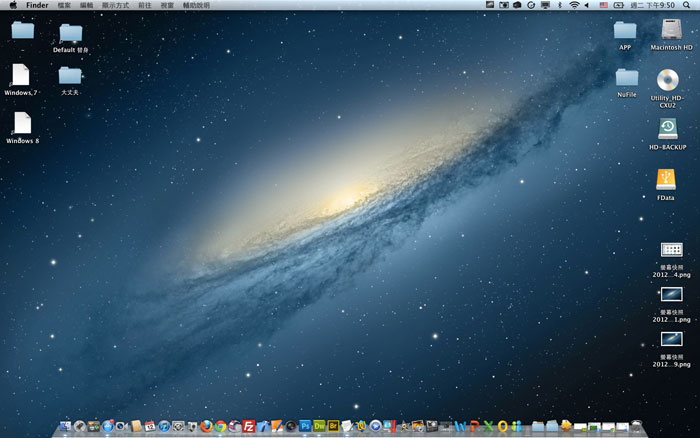This screenshot has width=700, height=438.
Task: Open Finder from the Dock
Action: (65, 426)
